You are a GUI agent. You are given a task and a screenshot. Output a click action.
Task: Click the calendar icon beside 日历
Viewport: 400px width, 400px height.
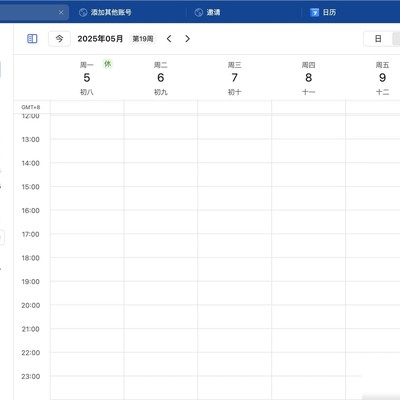pos(314,12)
